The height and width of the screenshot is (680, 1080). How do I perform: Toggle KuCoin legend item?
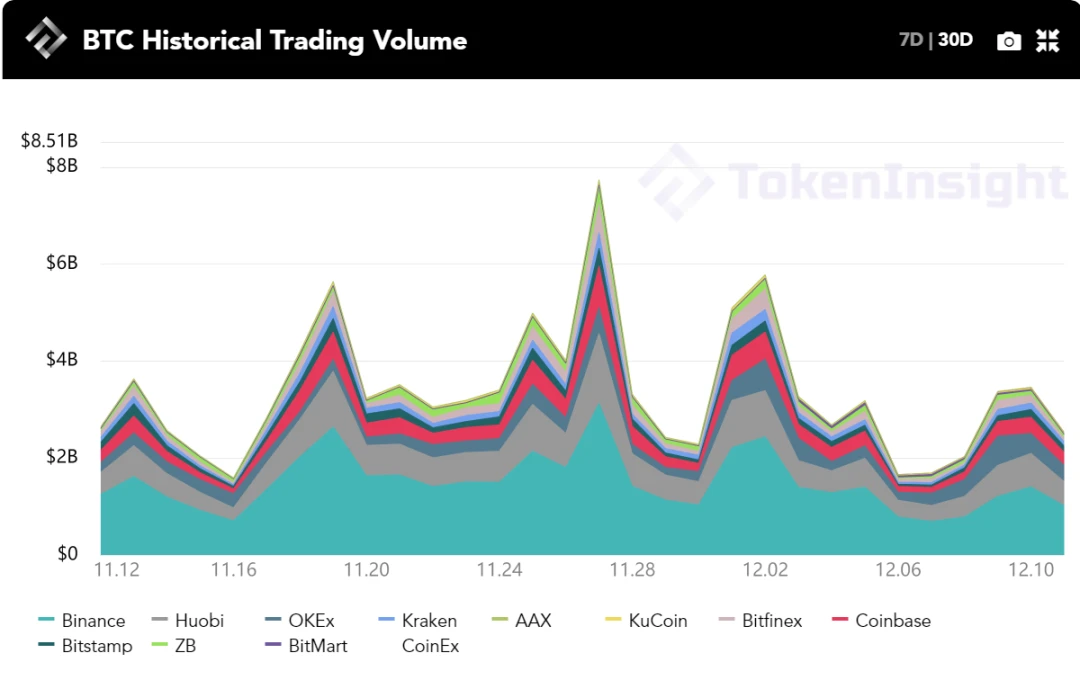pos(646,621)
